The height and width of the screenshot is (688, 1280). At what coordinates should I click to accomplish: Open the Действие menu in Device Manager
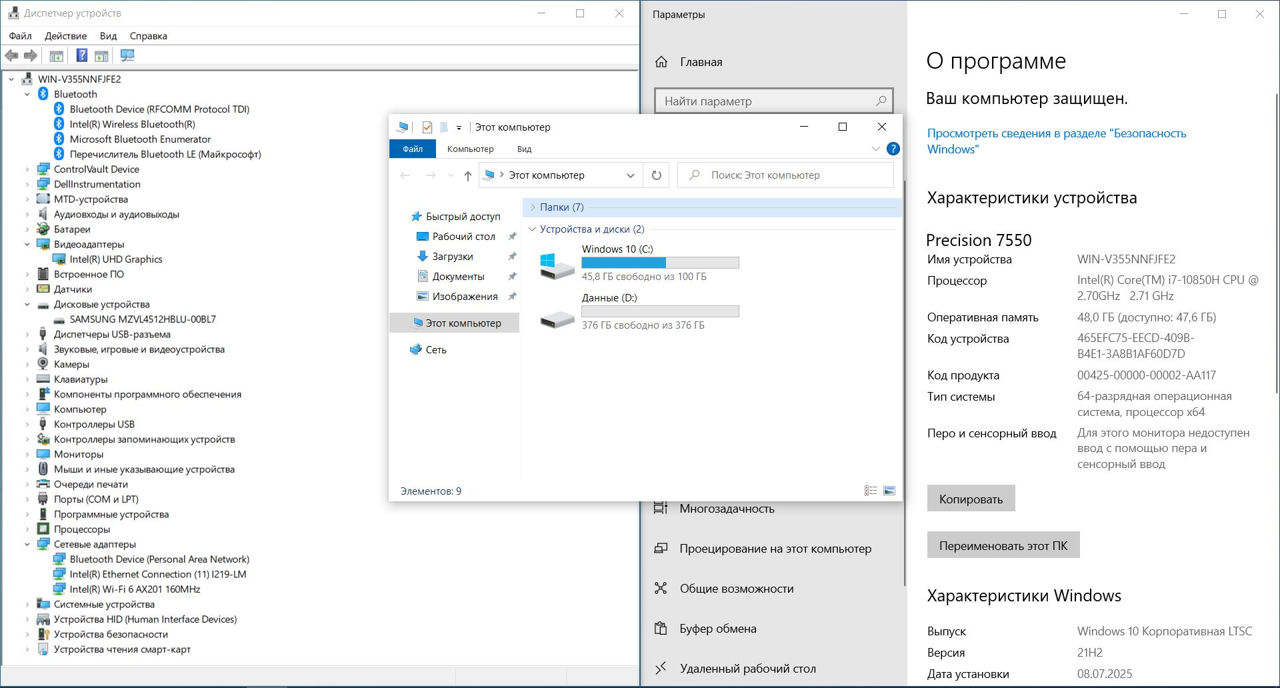(x=65, y=36)
